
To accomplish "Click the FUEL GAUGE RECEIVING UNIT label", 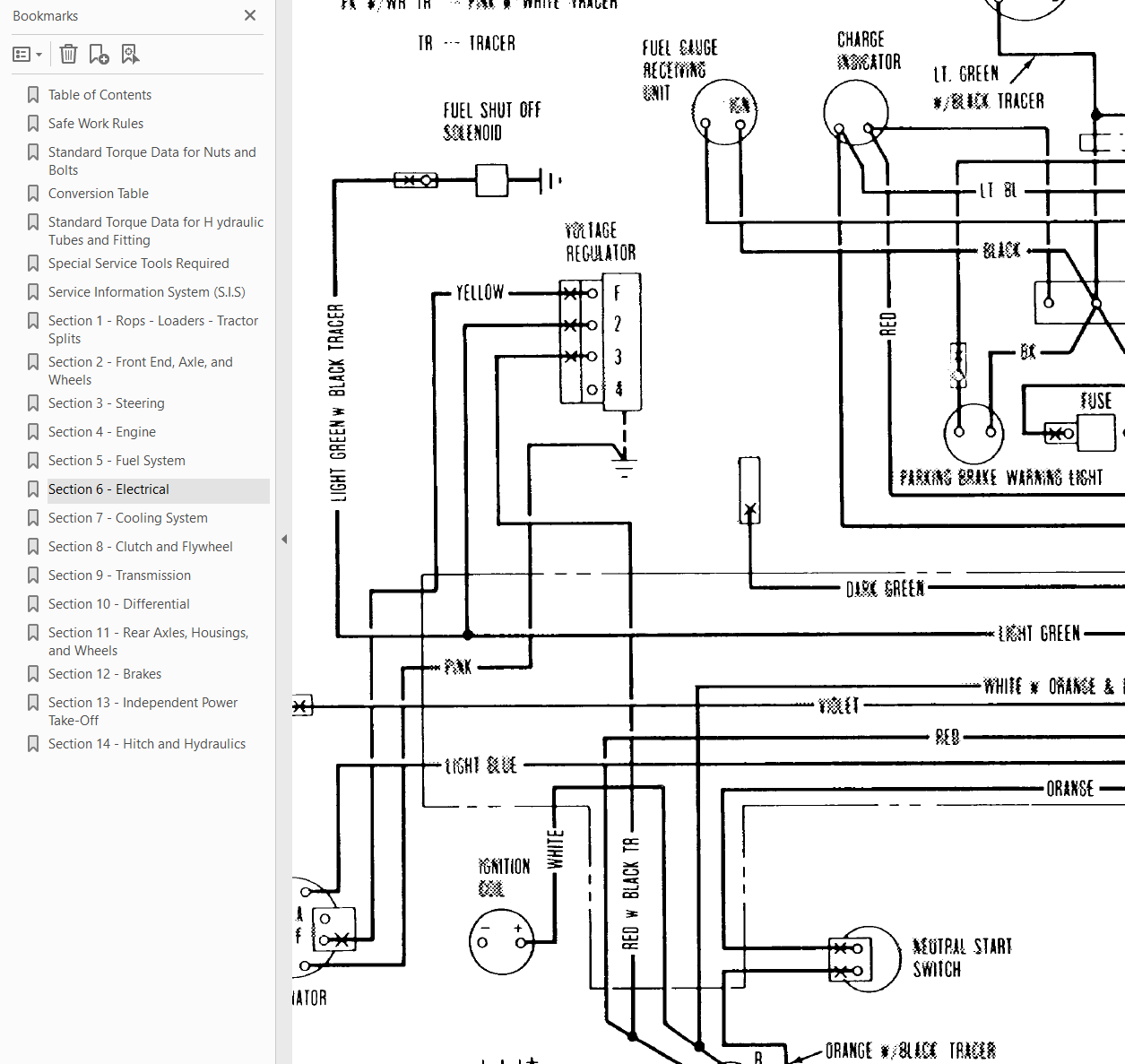I will 679,70.
